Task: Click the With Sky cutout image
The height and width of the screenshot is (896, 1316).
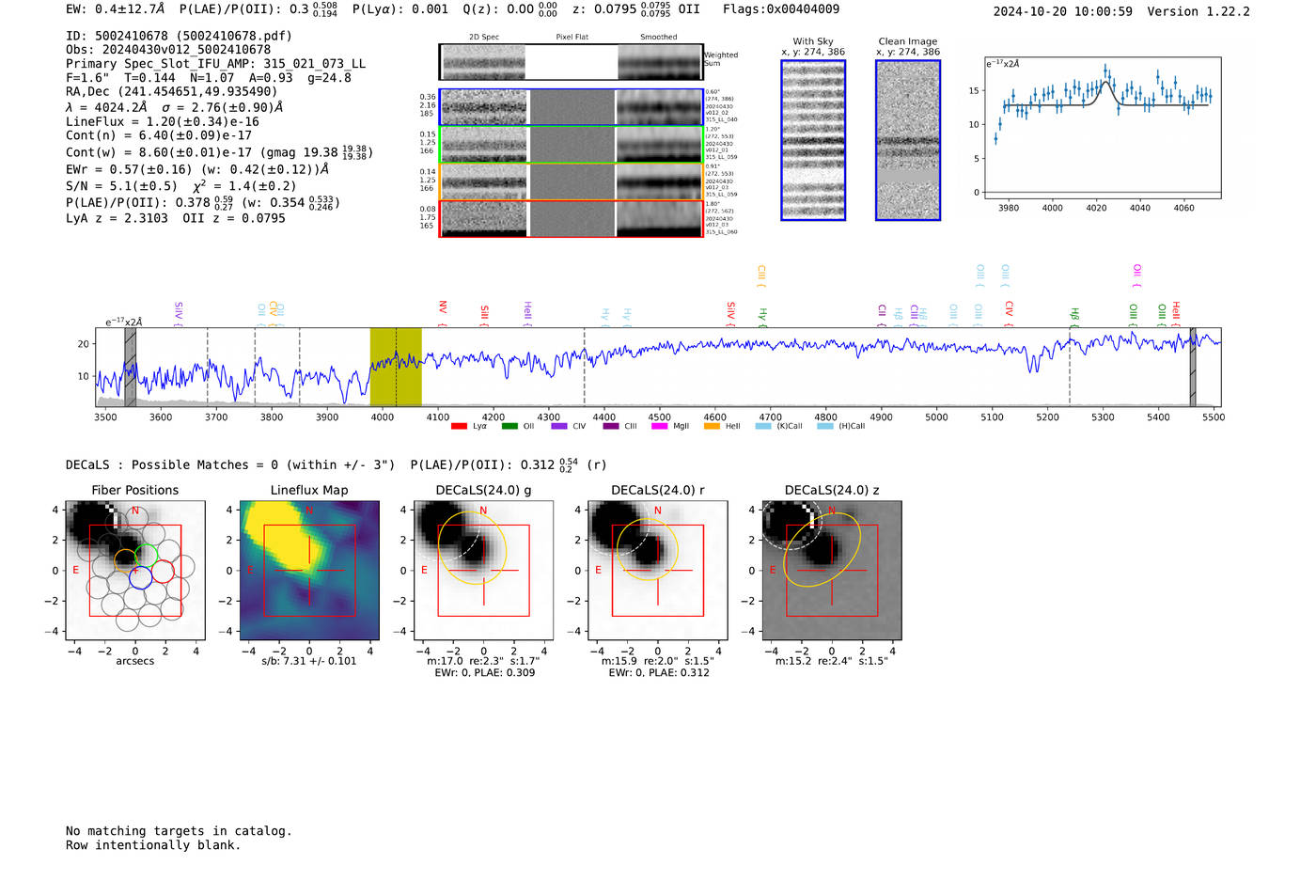Action: (x=813, y=140)
